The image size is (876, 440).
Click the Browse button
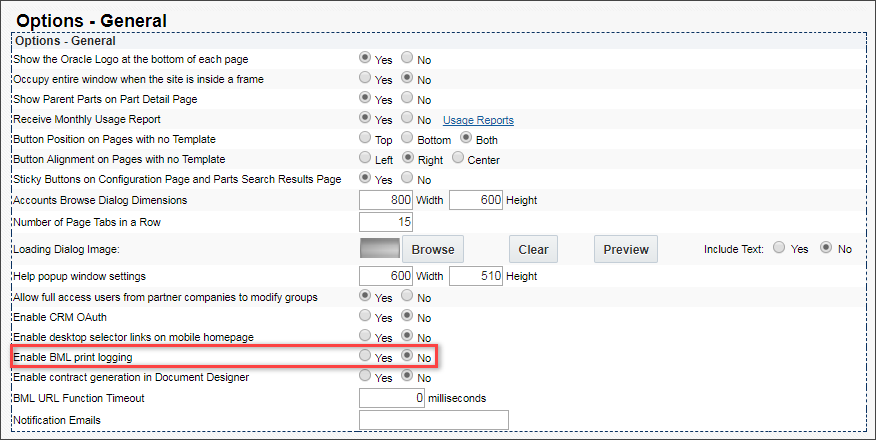[x=433, y=249]
